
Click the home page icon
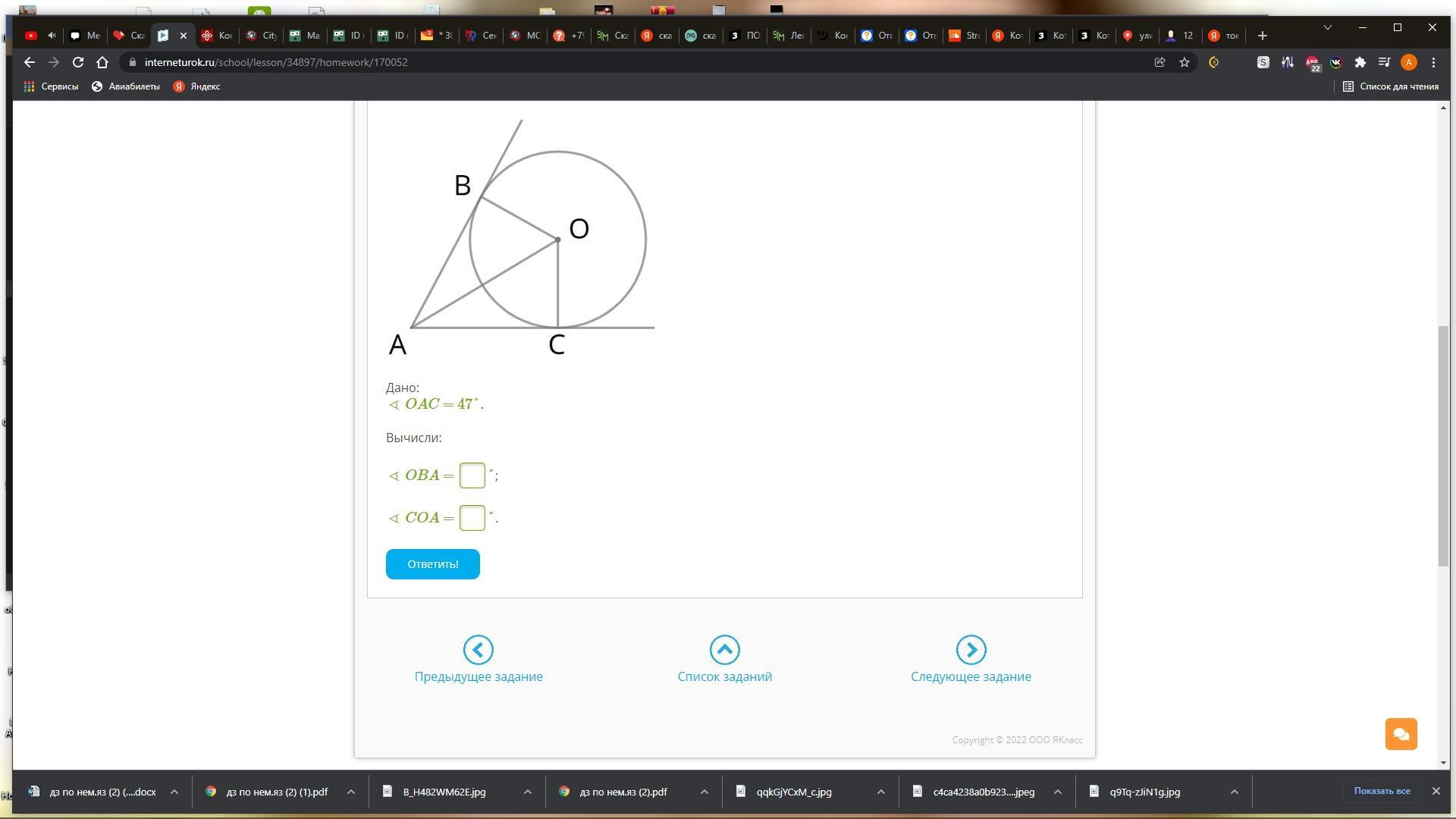point(102,62)
